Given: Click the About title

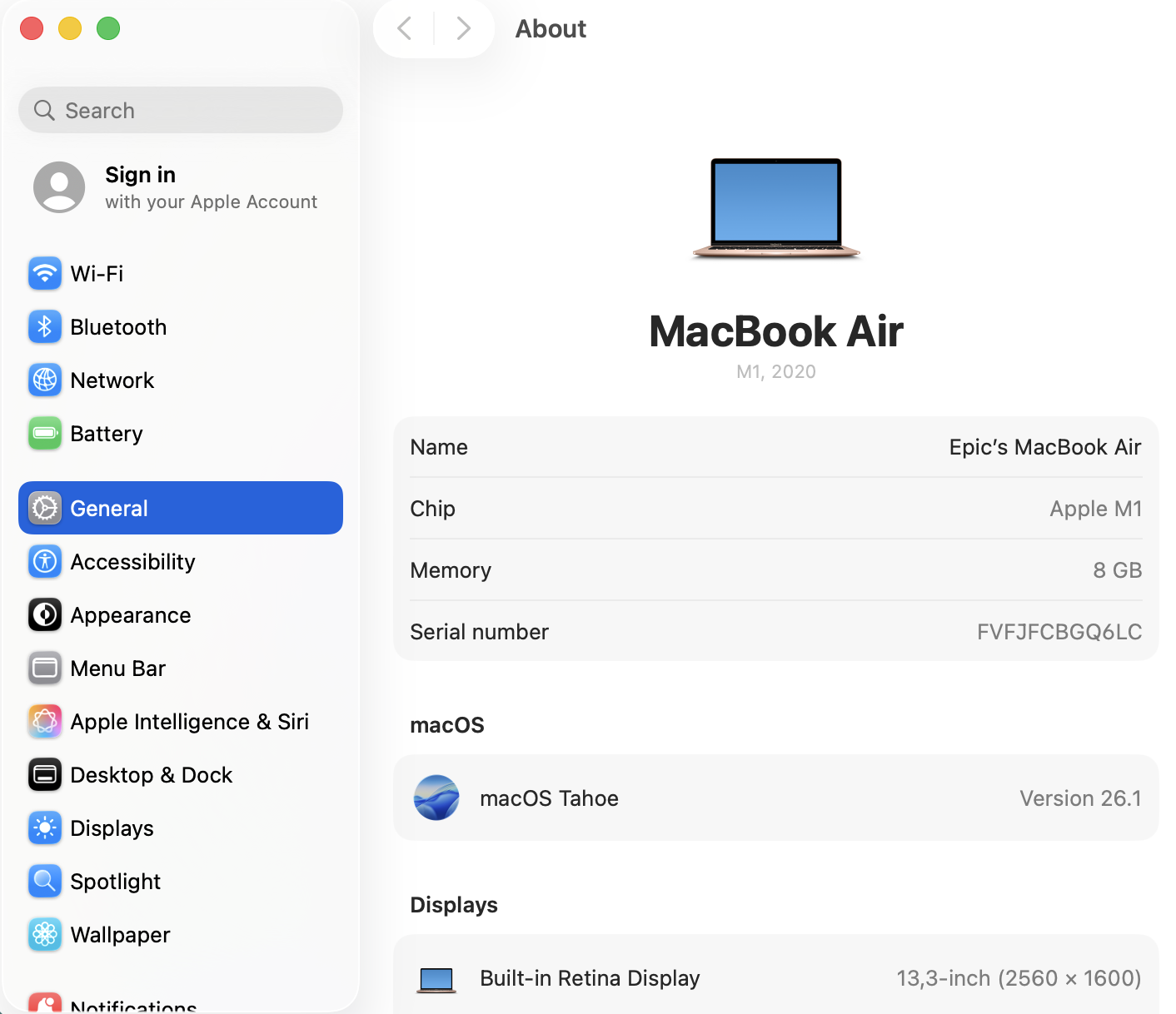Looking at the screenshot, I should pos(551,29).
